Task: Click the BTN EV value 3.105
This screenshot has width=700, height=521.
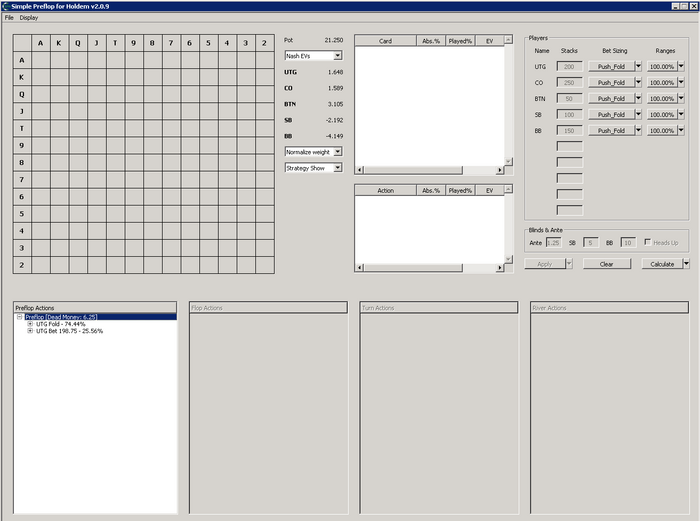Action: 335,104
